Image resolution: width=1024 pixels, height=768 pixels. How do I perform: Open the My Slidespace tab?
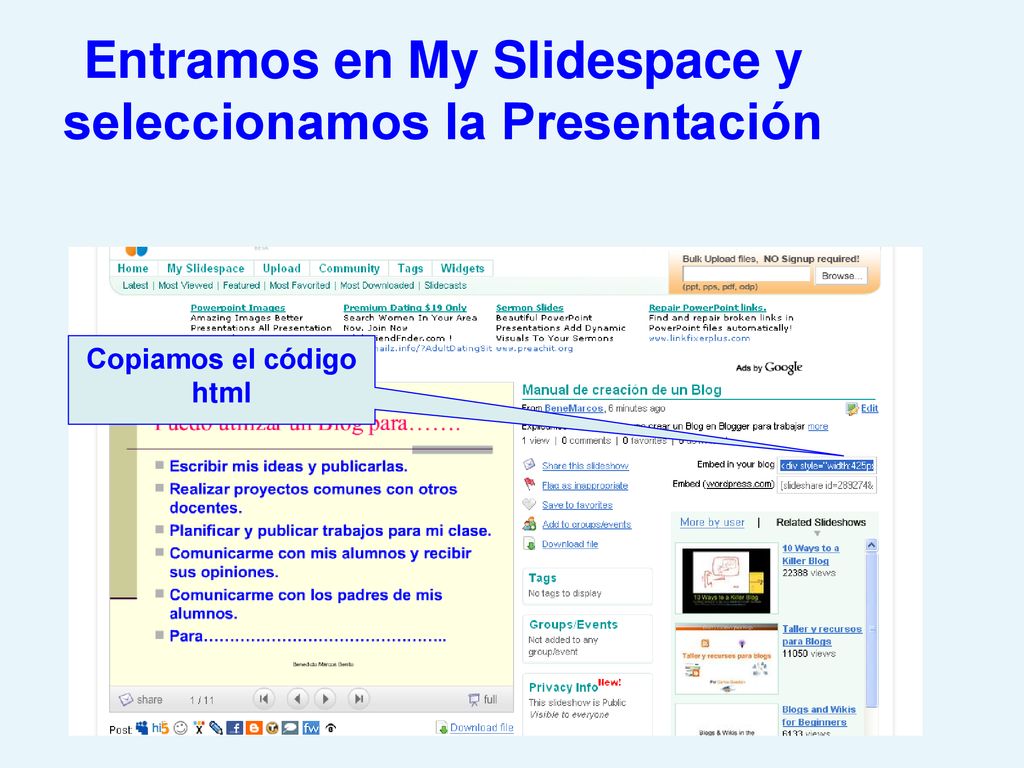[206, 268]
